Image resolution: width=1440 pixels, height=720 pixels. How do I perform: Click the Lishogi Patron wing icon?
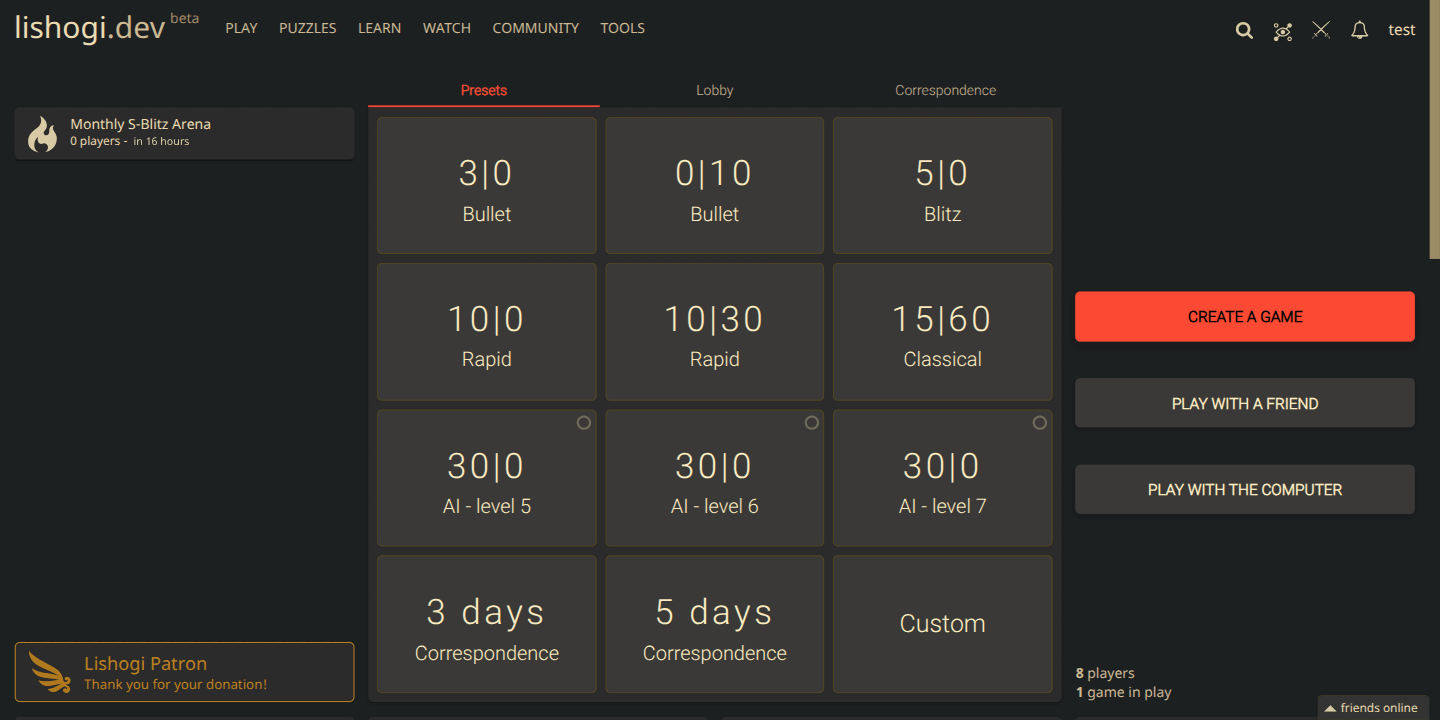50,672
